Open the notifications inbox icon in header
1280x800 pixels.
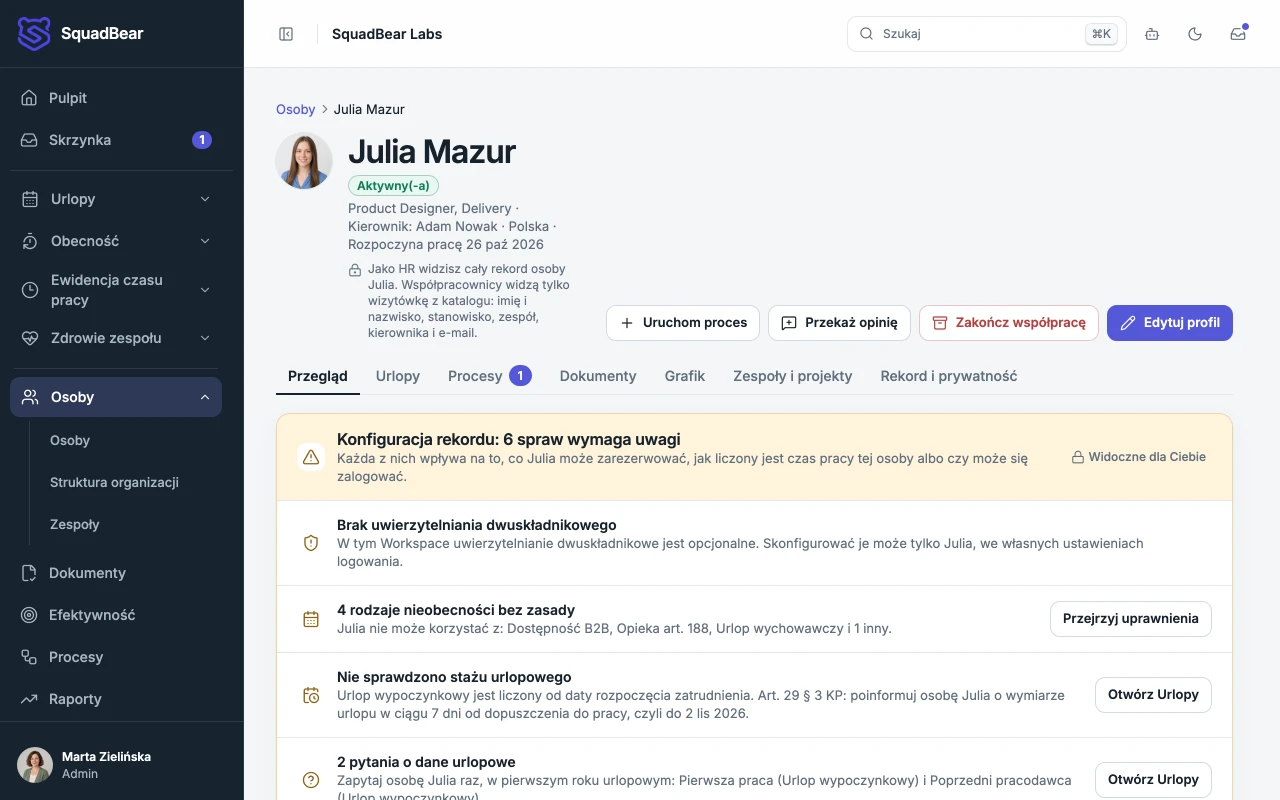[x=1238, y=34]
